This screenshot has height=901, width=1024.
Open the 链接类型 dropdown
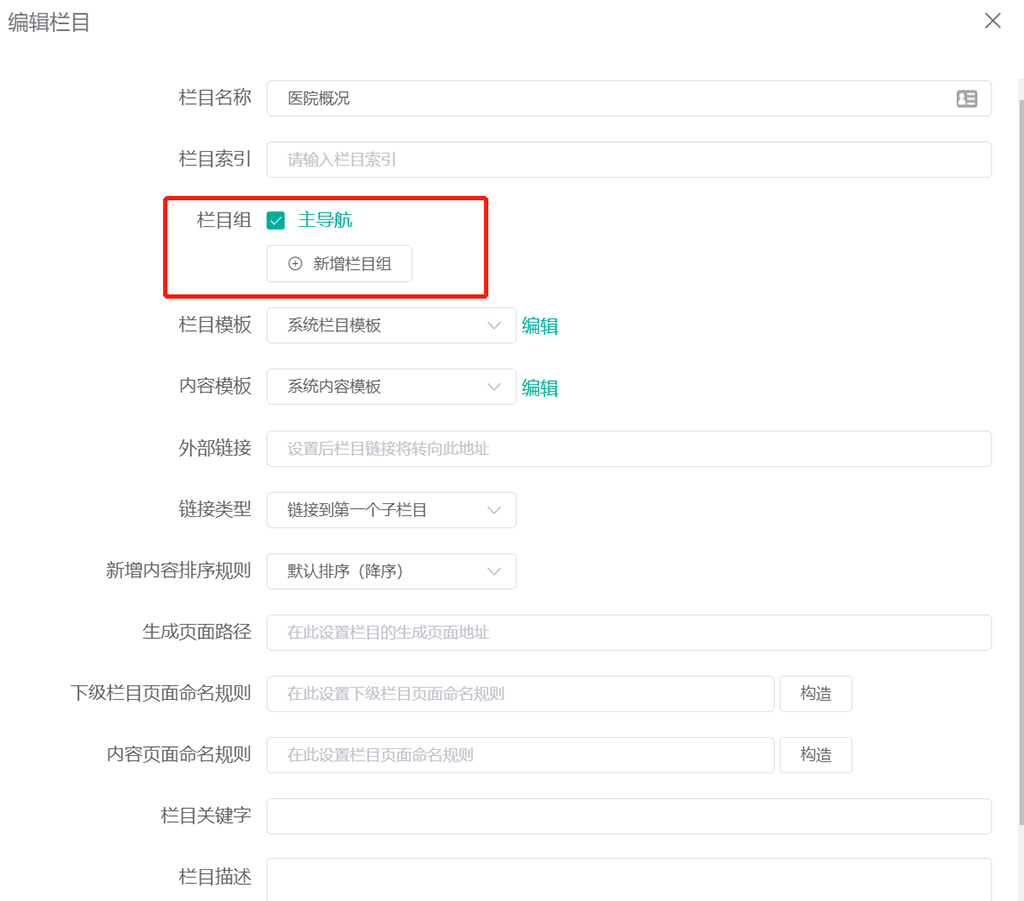click(x=391, y=510)
